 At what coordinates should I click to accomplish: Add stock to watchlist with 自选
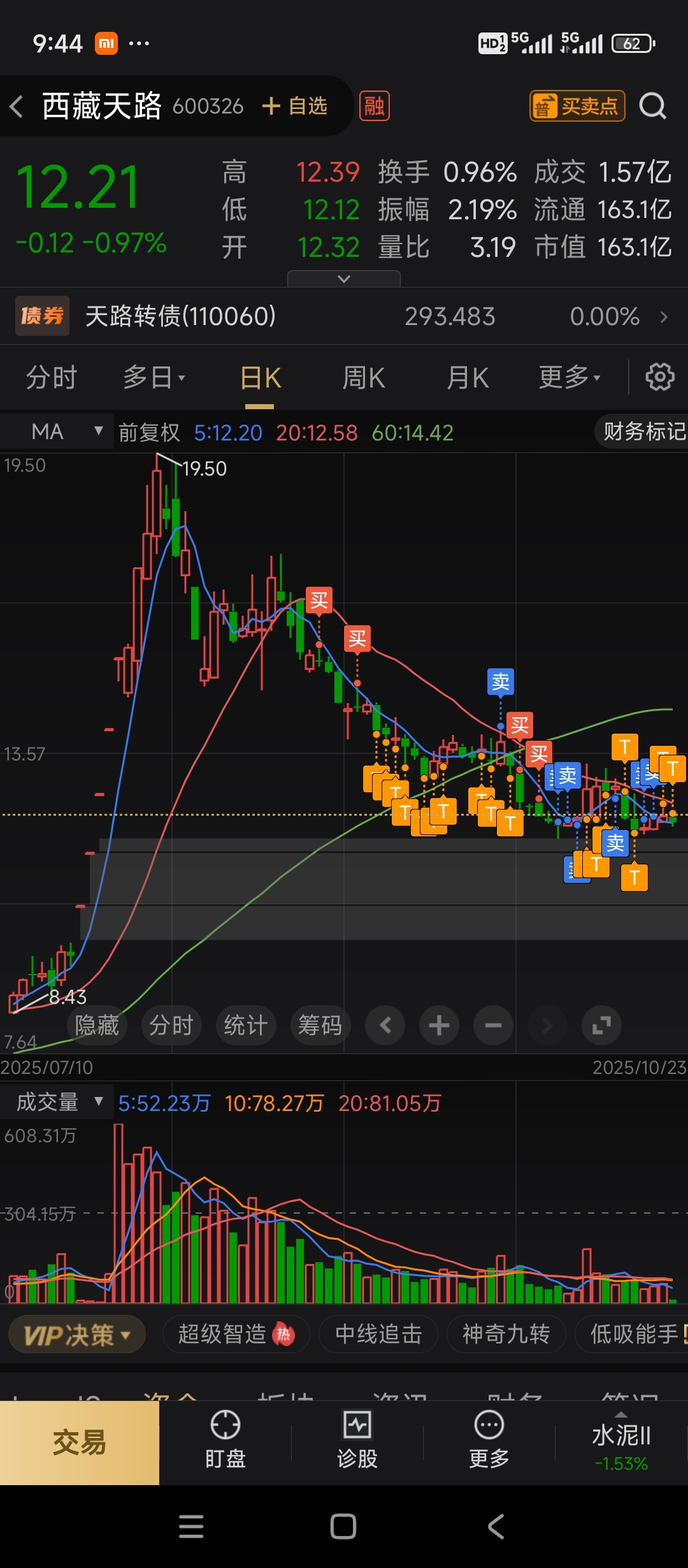coord(295,106)
